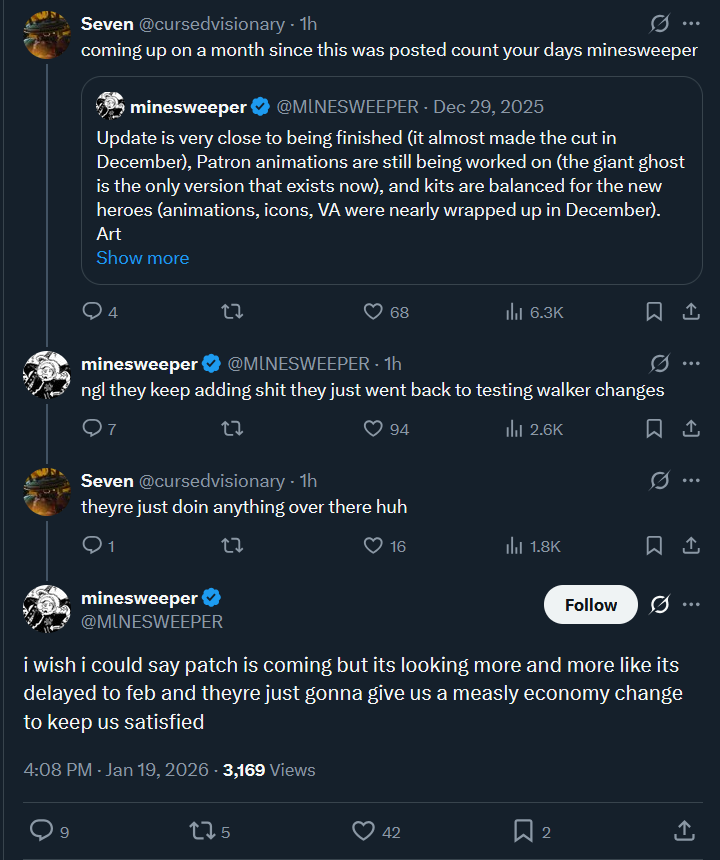Like minesweeper's reply with 94 likes

point(373,429)
